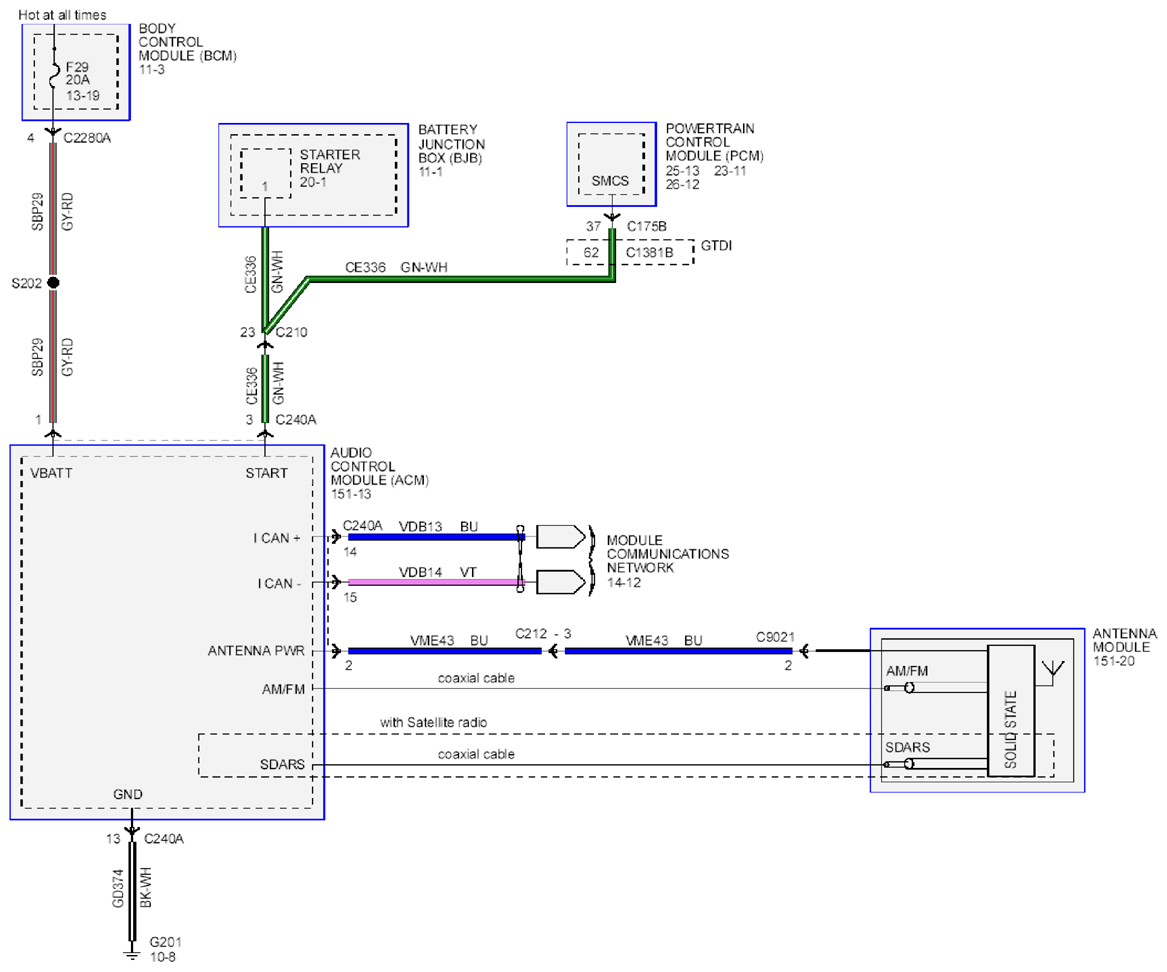Select the "GTDI" label

pos(716,246)
